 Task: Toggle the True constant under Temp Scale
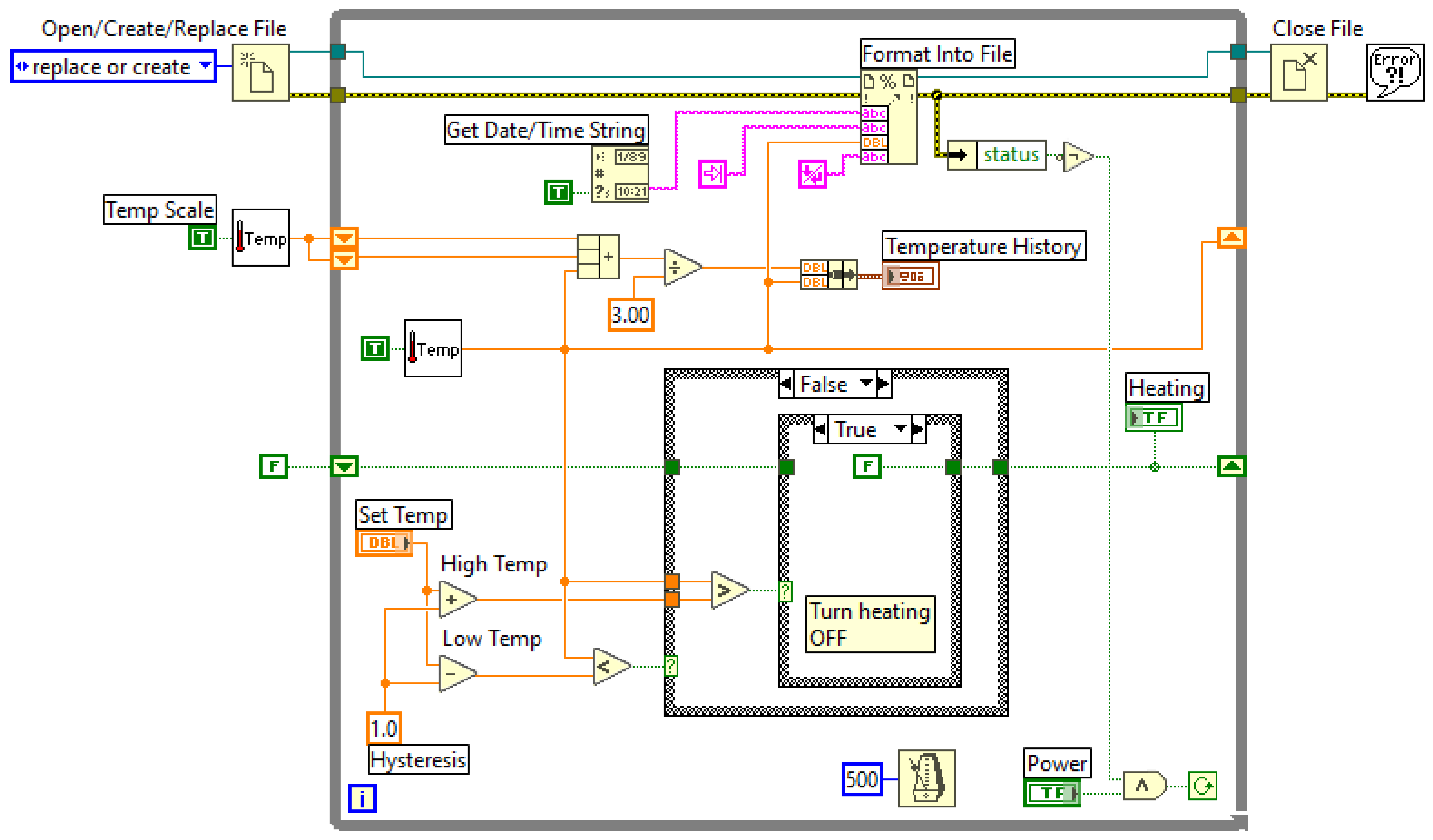coord(202,238)
